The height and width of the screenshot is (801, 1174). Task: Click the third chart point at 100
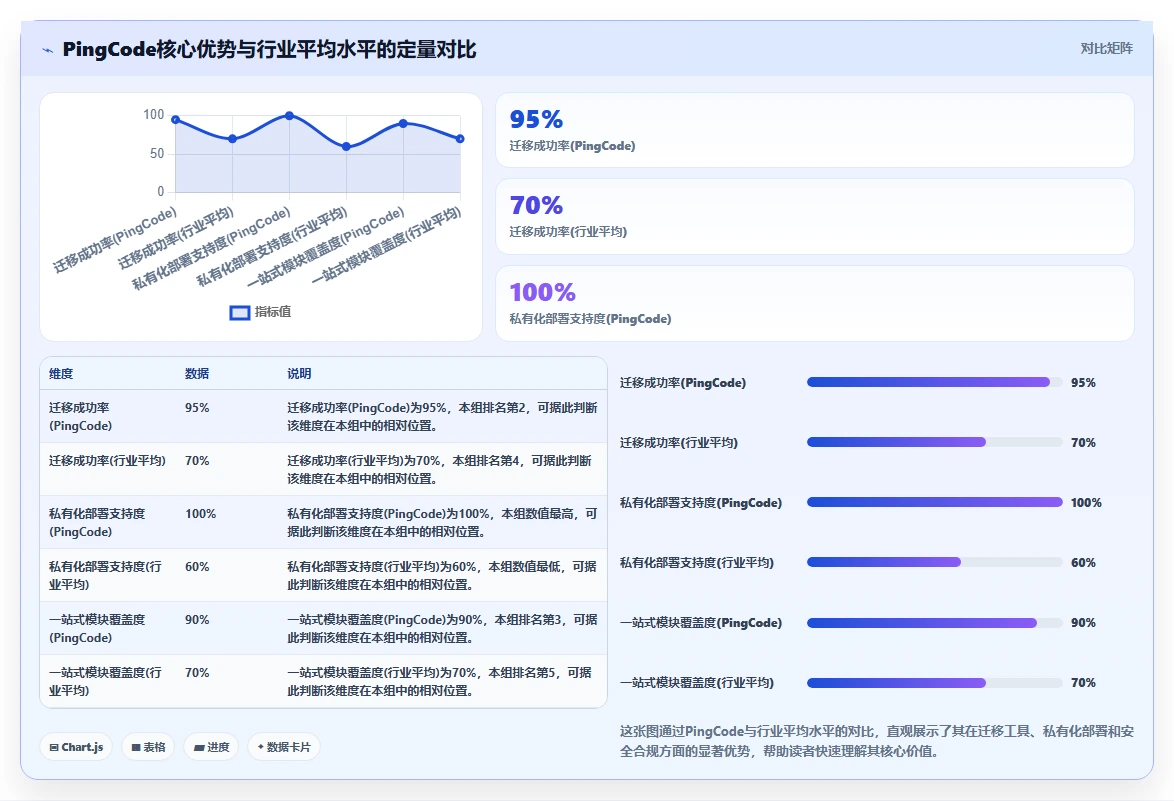click(x=290, y=115)
